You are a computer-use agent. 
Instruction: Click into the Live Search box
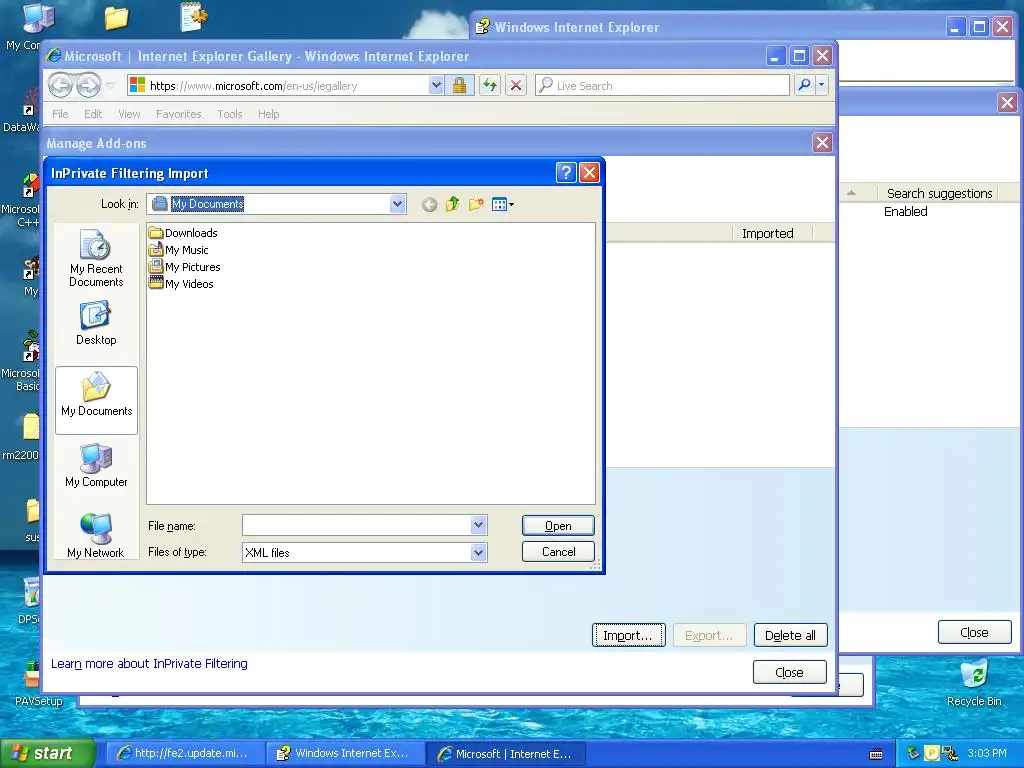[662, 85]
